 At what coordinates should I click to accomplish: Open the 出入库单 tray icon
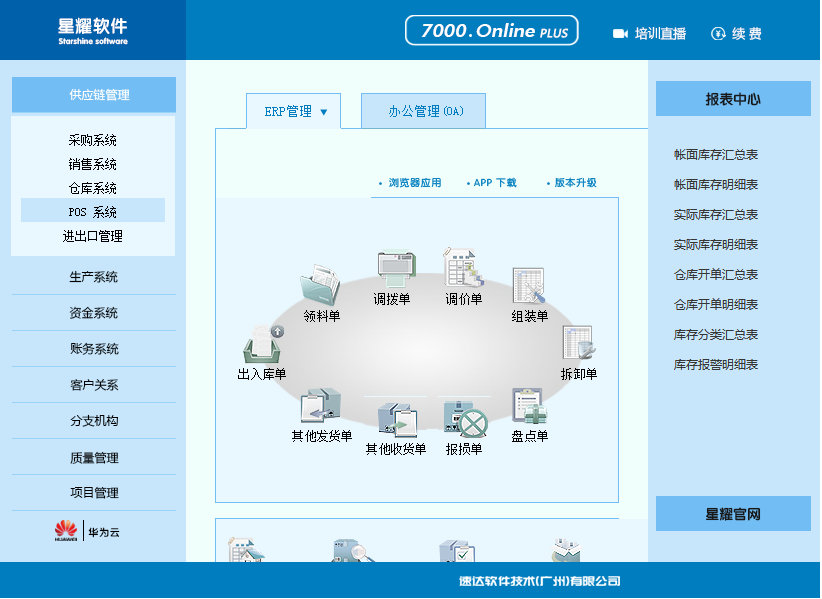click(263, 343)
